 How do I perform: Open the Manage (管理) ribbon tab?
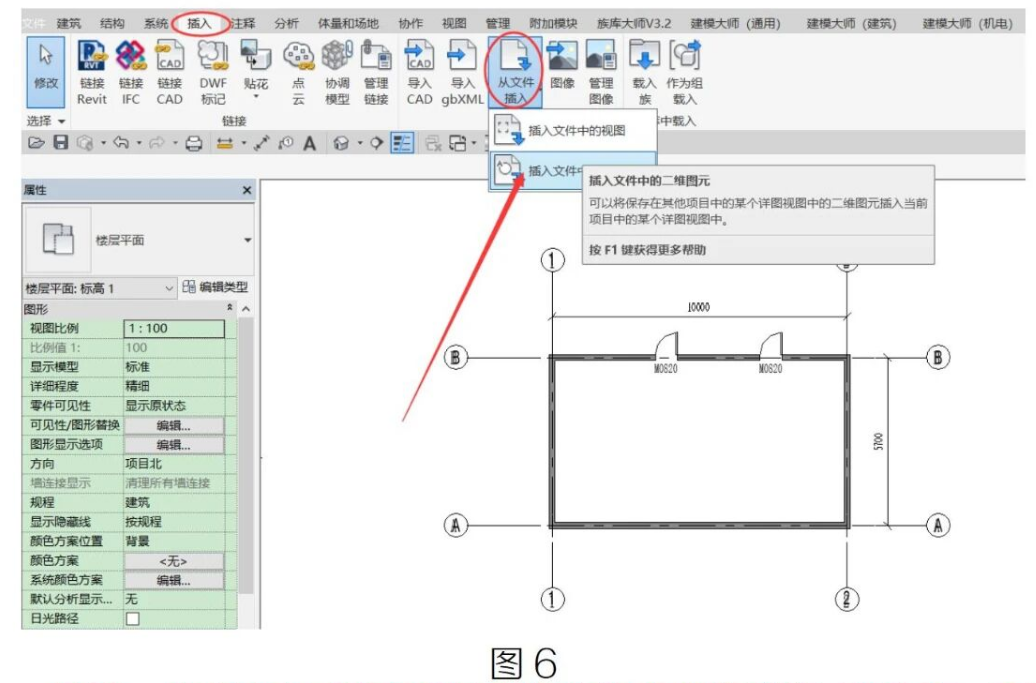point(498,23)
